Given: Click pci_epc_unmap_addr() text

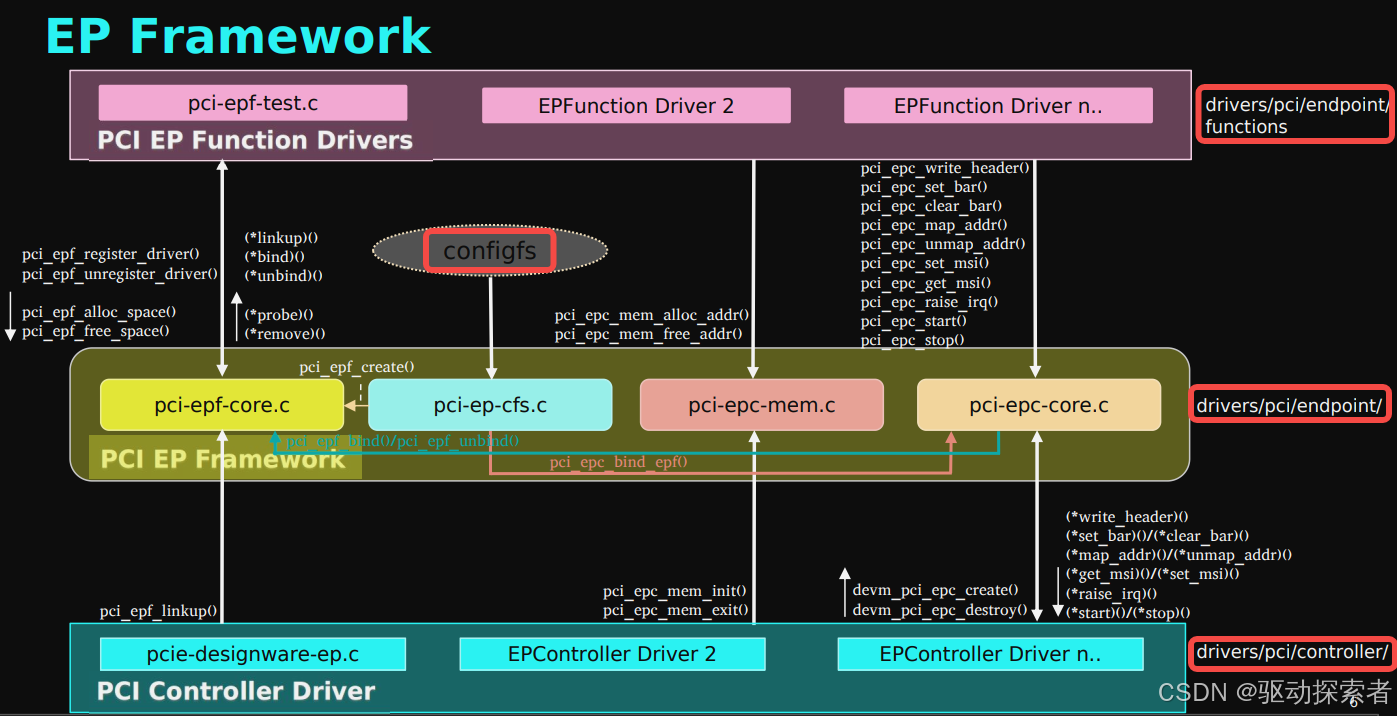Looking at the screenshot, I should pyautogui.click(x=942, y=244).
